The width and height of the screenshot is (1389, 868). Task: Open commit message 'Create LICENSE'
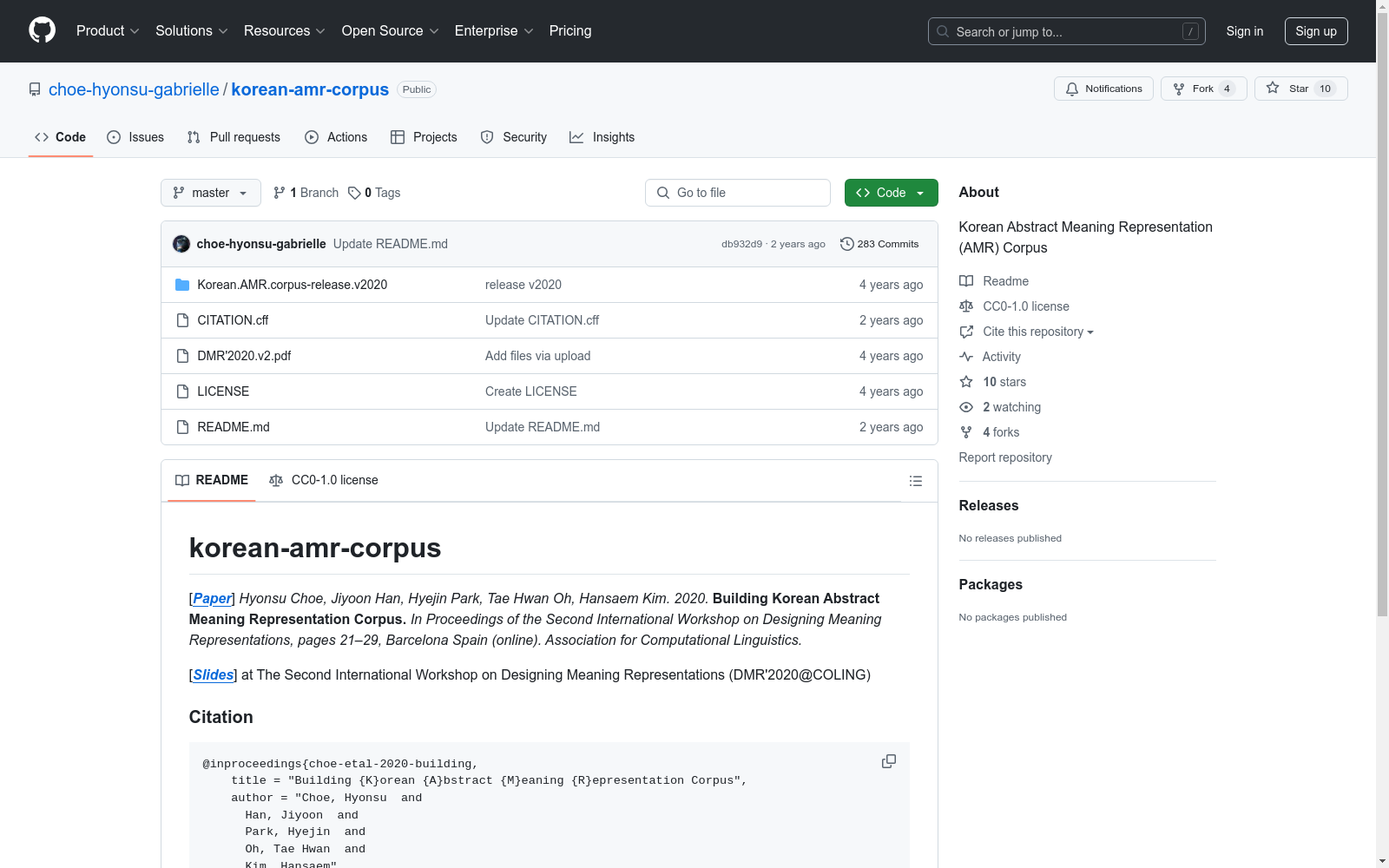[531, 391]
